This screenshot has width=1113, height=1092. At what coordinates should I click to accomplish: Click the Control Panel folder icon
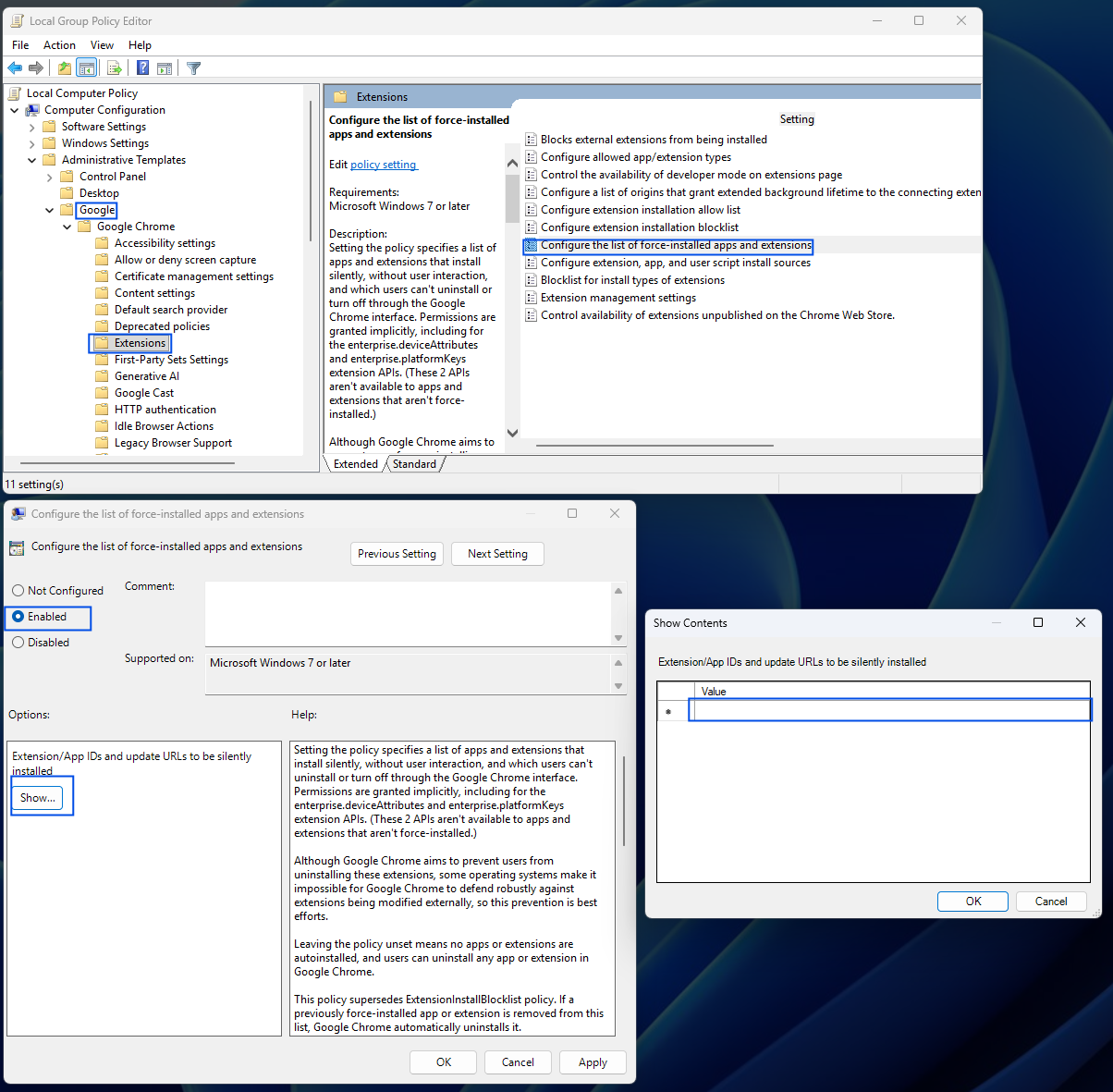pos(67,176)
